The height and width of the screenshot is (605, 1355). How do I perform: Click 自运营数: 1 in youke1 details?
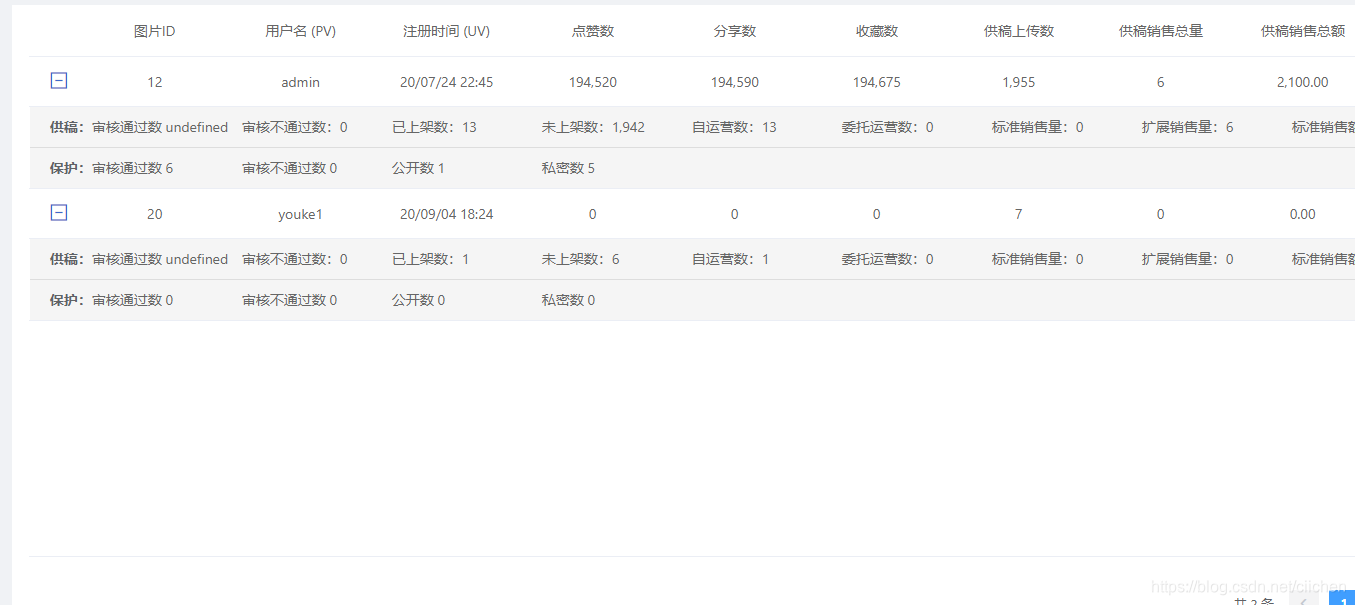coord(731,259)
